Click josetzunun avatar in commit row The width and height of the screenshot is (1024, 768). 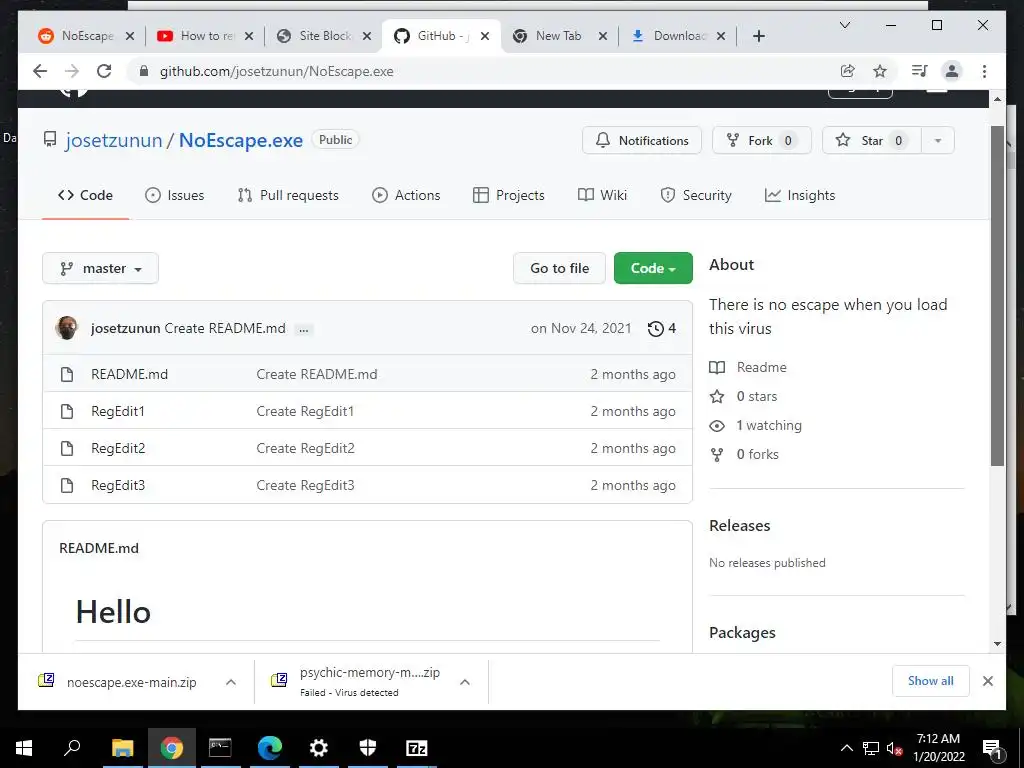pos(67,328)
